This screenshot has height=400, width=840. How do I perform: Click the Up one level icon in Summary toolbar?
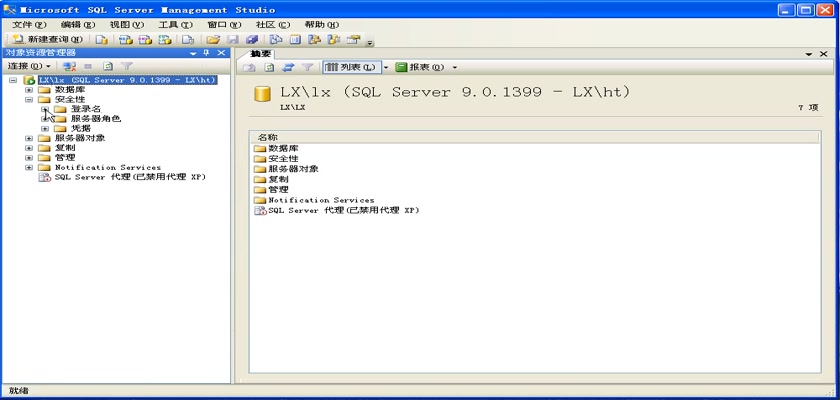click(x=249, y=67)
